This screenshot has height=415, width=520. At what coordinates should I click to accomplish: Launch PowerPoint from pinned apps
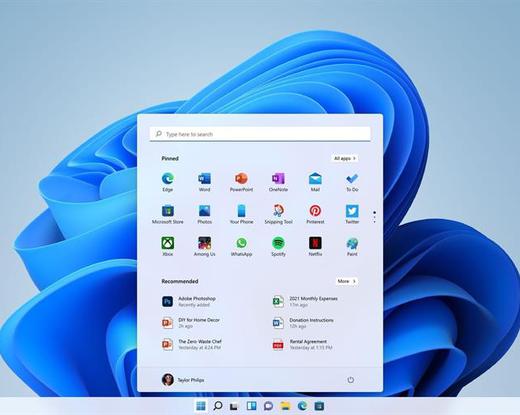(241, 182)
